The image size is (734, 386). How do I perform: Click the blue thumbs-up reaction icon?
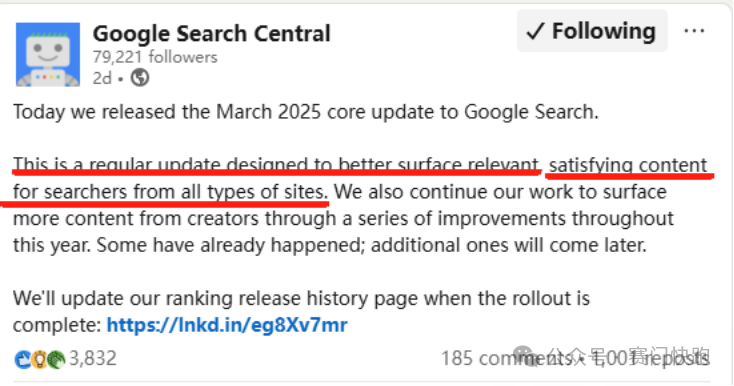click(23, 359)
